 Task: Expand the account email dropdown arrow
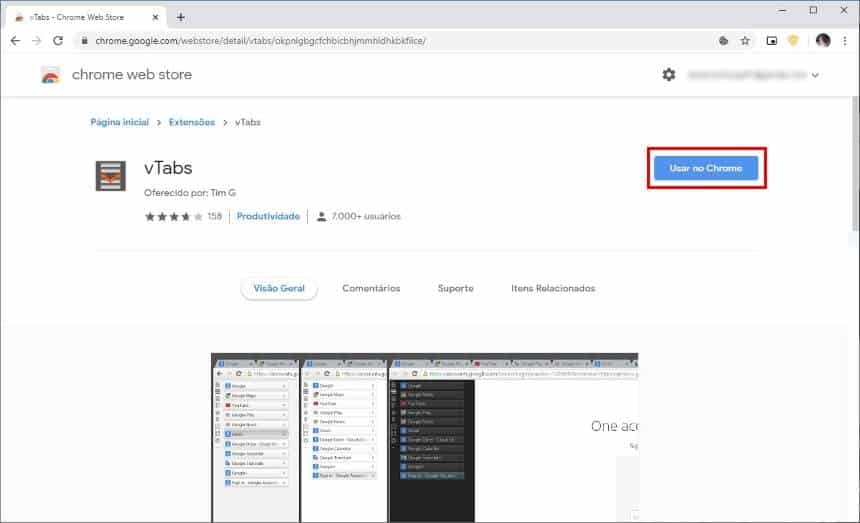tap(815, 75)
